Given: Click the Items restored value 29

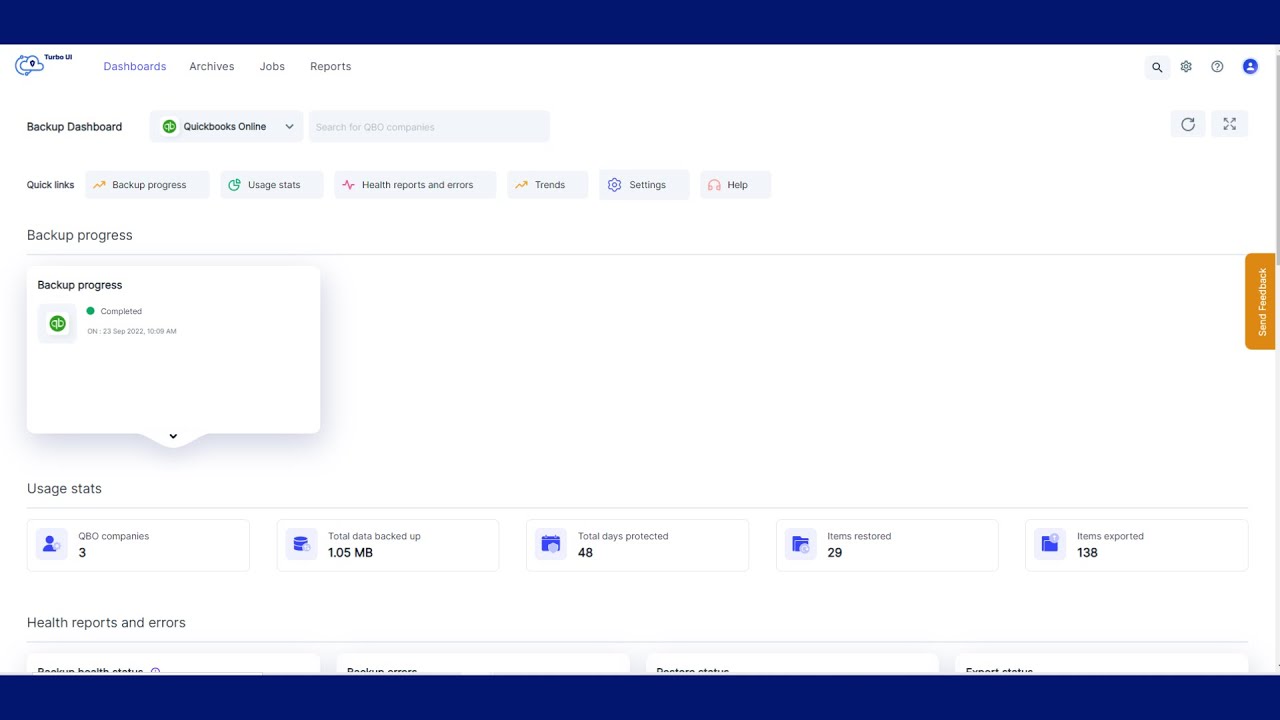Looking at the screenshot, I should (x=835, y=552).
